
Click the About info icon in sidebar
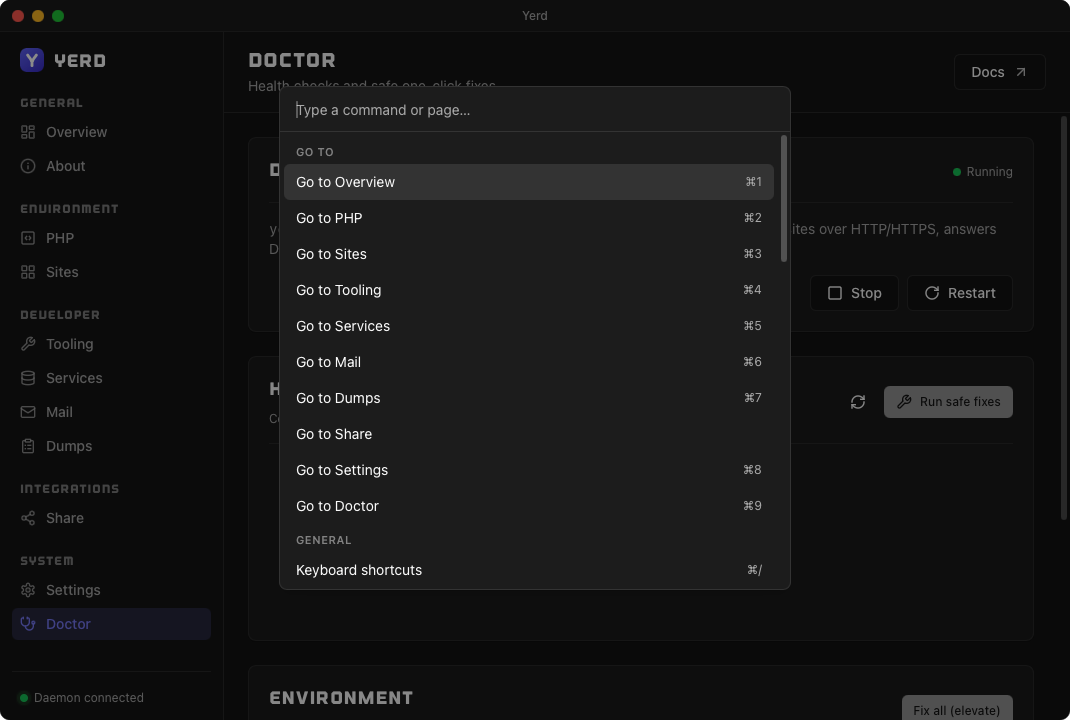pos(28,167)
